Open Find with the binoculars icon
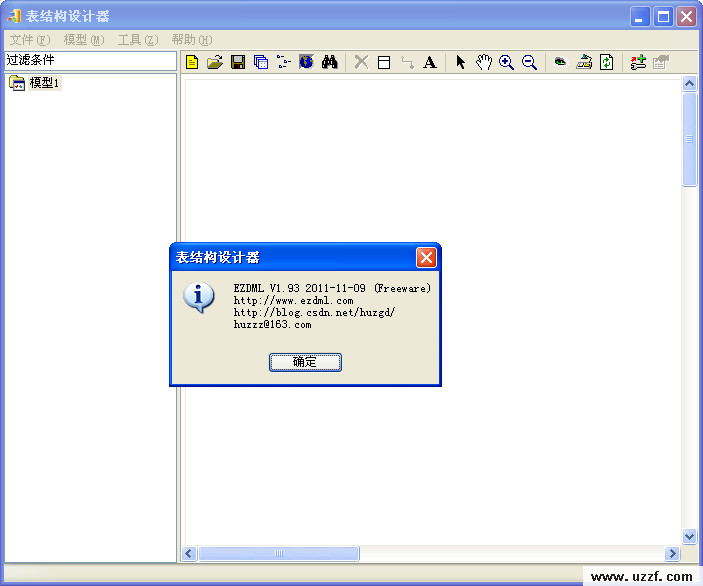Screen dimensions: 703x586 330,62
